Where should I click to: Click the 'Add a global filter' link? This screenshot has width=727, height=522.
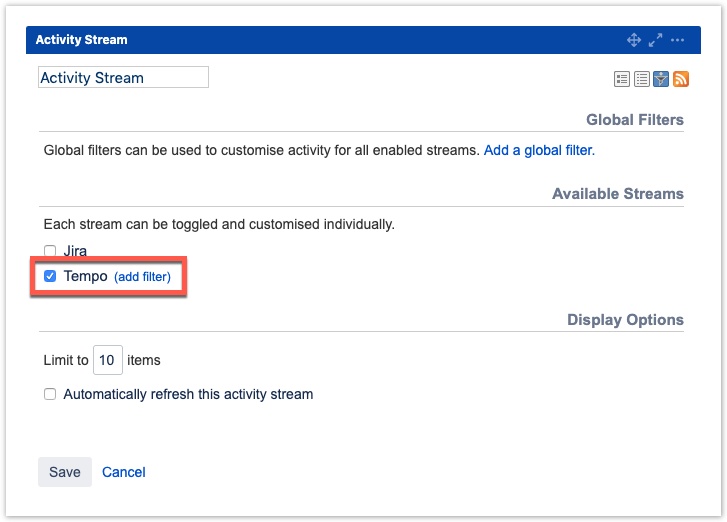pos(539,150)
